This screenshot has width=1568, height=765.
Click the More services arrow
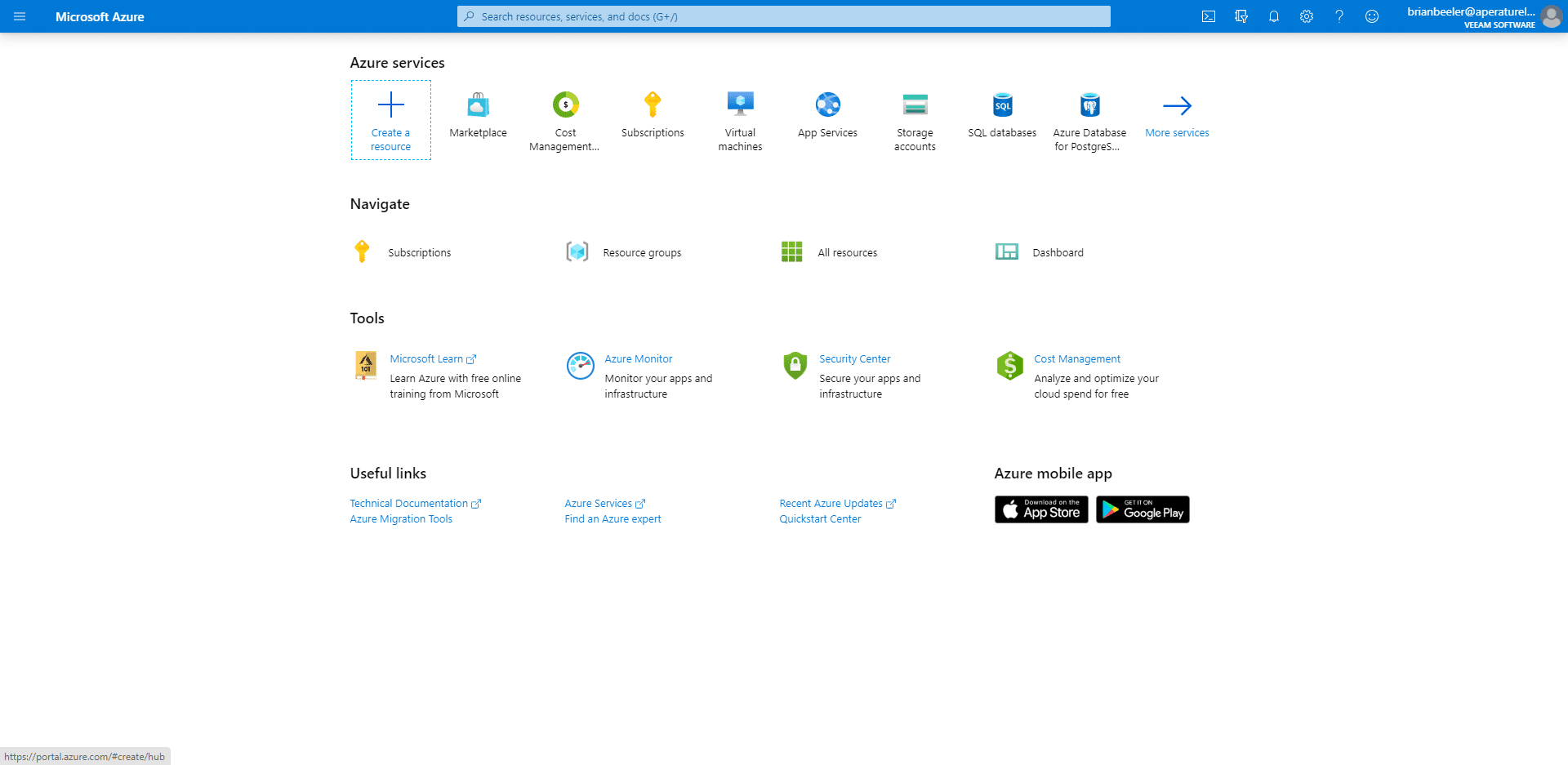pos(1178,105)
